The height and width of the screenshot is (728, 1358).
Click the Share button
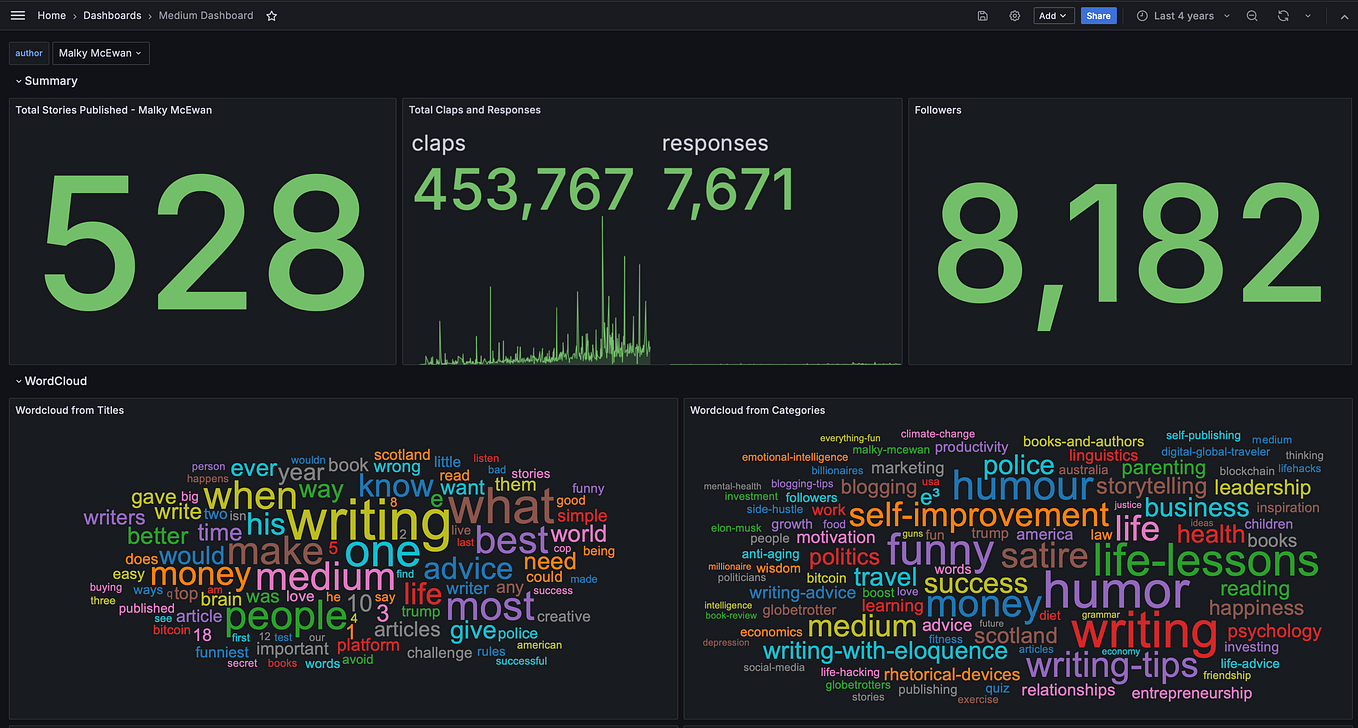point(1098,16)
